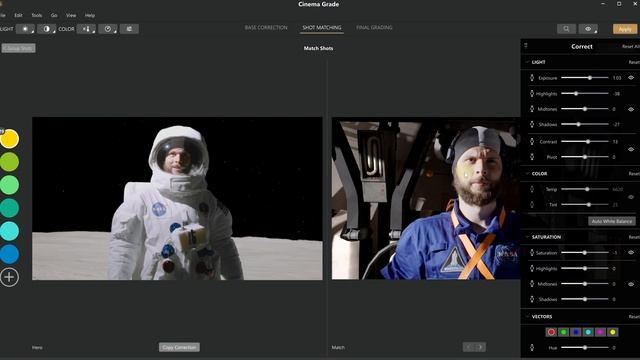Click the Apply button
Viewport: 640px width, 360px height.
(x=625, y=29)
